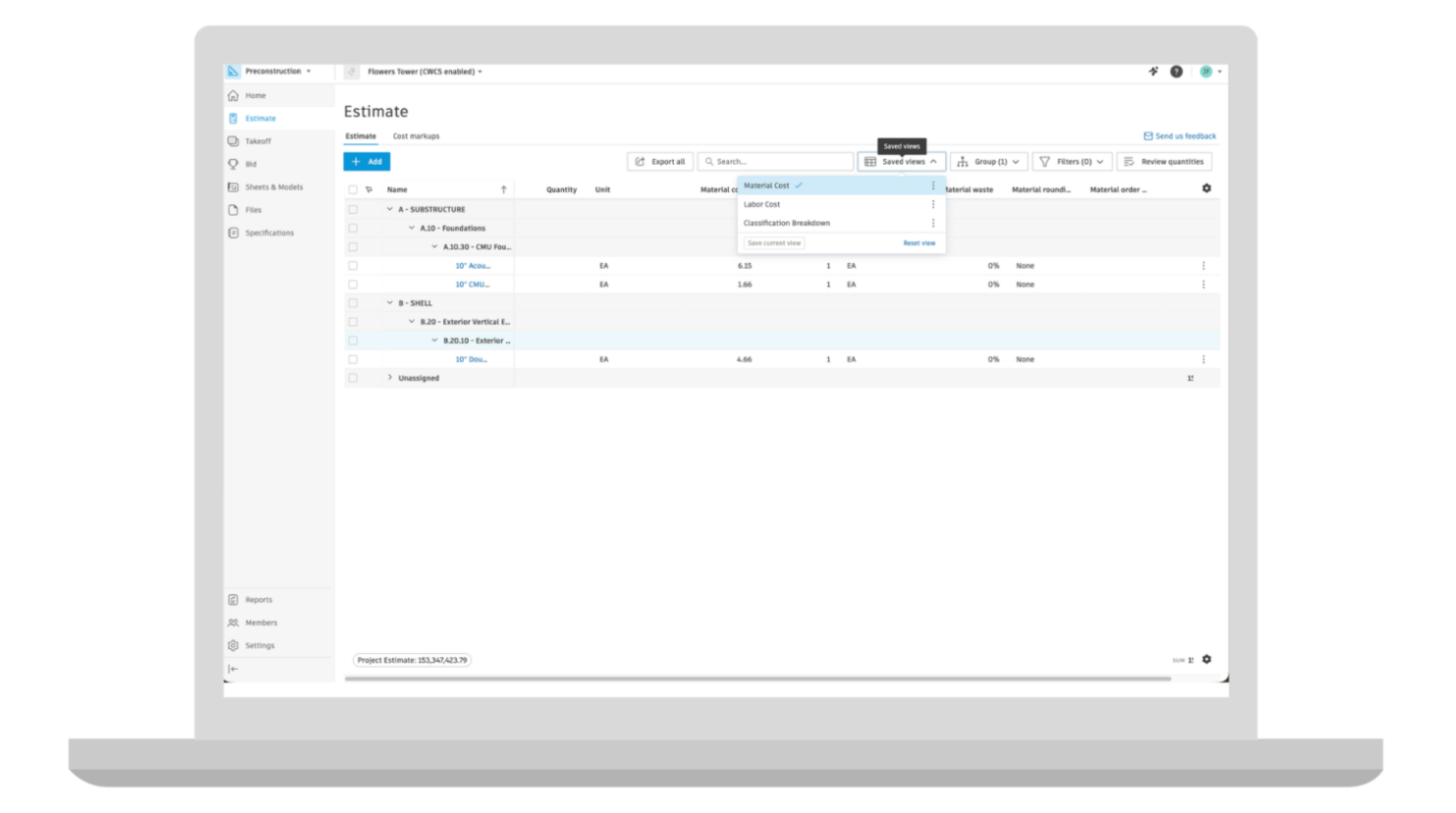Collapse the B.20 - Exterior Vertical group
The width and height of the screenshot is (1456, 813).
(412, 322)
